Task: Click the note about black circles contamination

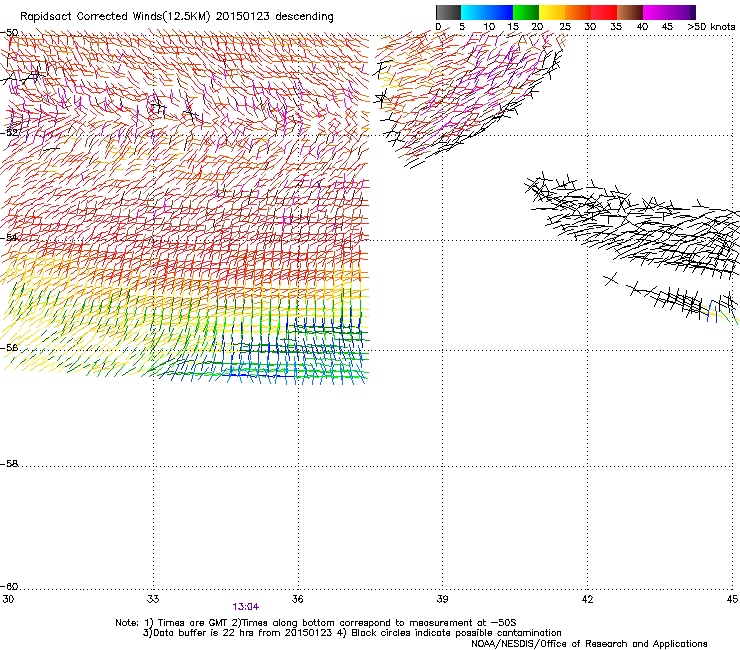Action: [456, 633]
